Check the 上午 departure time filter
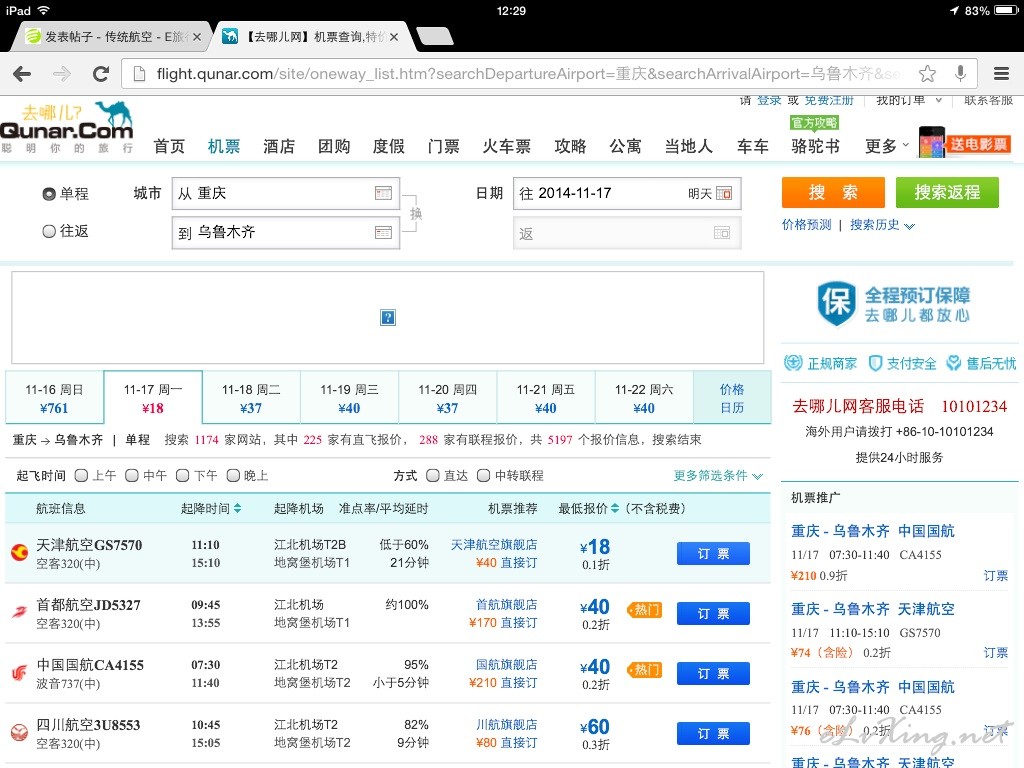Screen dimensions: 1024x768 click(x=82, y=476)
